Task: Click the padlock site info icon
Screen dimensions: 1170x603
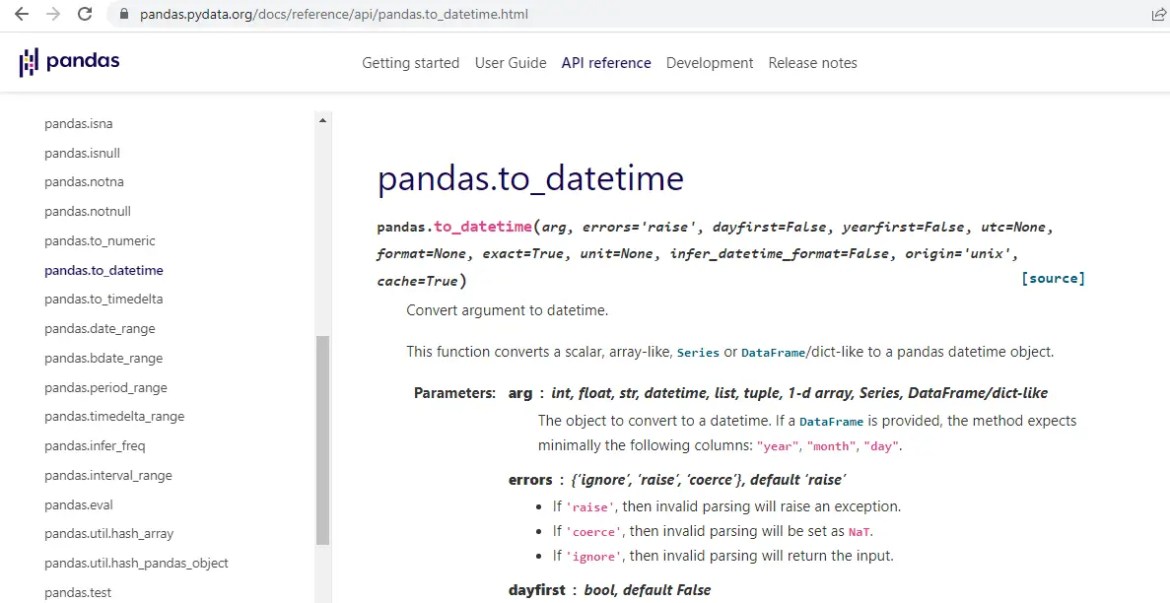Action: (124, 14)
